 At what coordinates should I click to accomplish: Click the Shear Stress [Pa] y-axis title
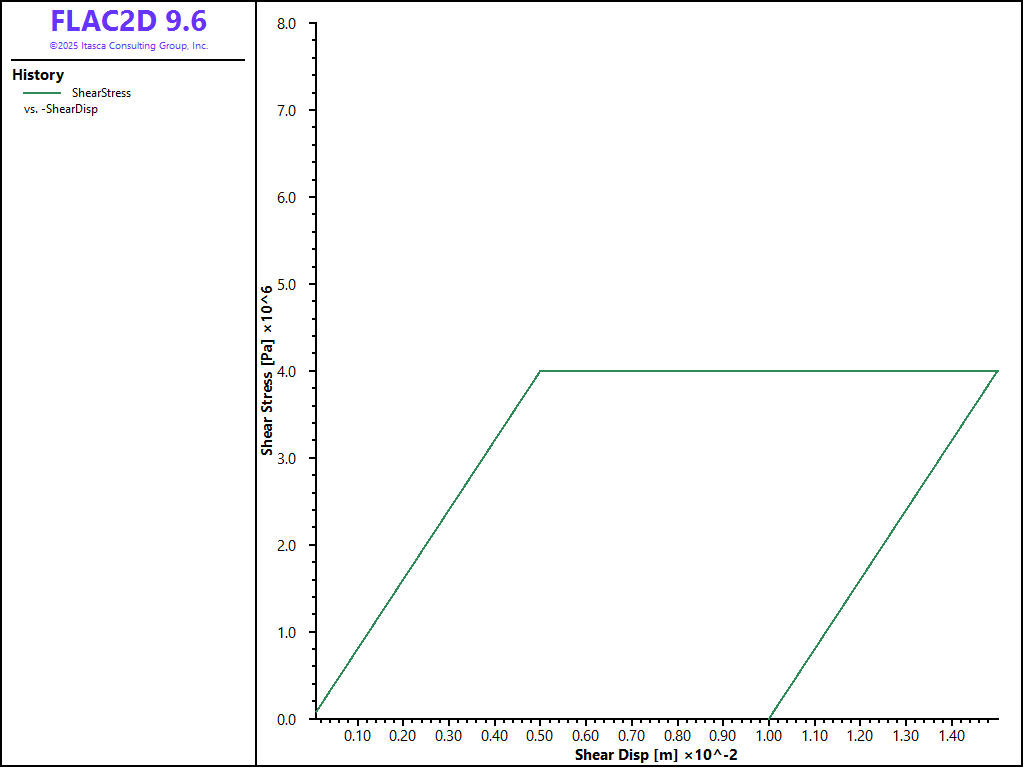click(267, 370)
